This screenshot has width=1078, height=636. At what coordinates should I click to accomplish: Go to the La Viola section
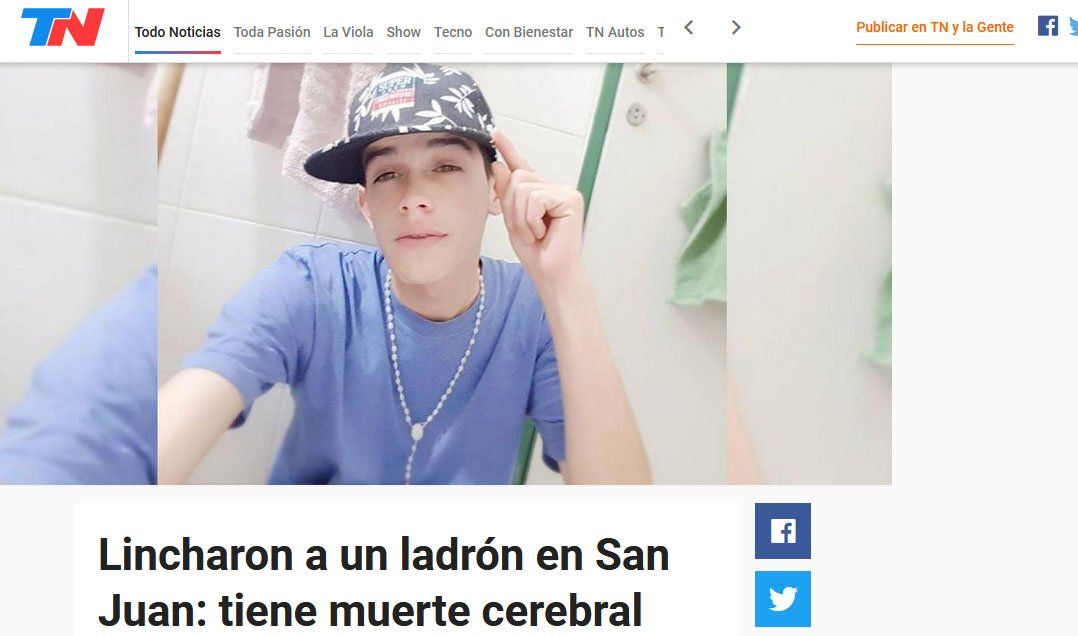pyautogui.click(x=348, y=32)
